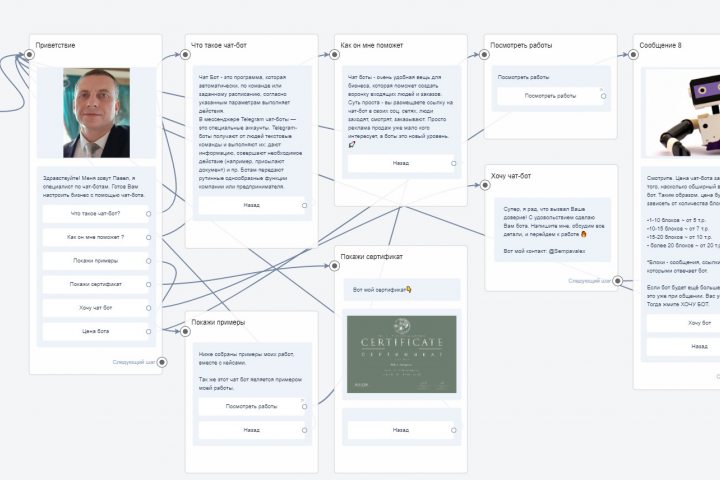This screenshot has width=720, height=480.
Task: Click output circle of Цена бота button
Action: pos(148,332)
